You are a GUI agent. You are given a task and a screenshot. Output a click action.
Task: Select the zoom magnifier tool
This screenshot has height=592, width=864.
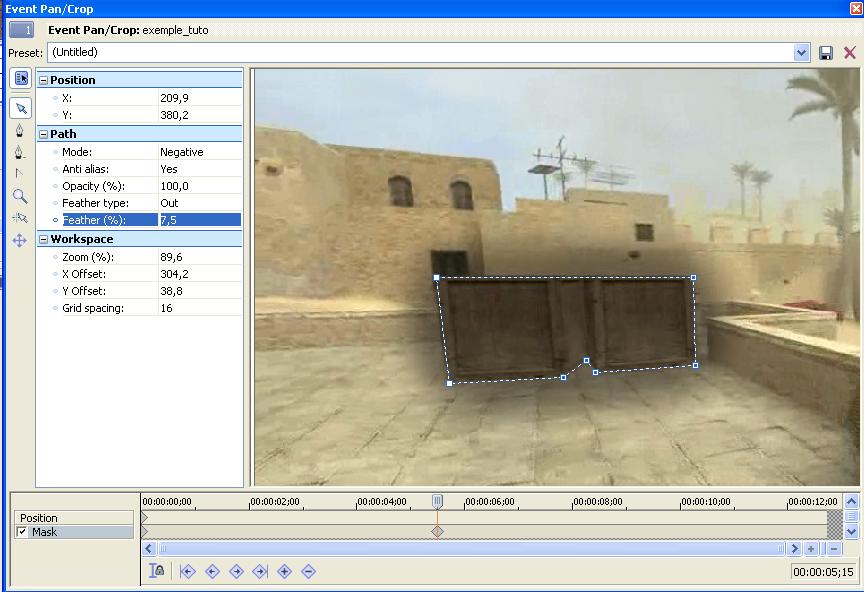click(20, 196)
